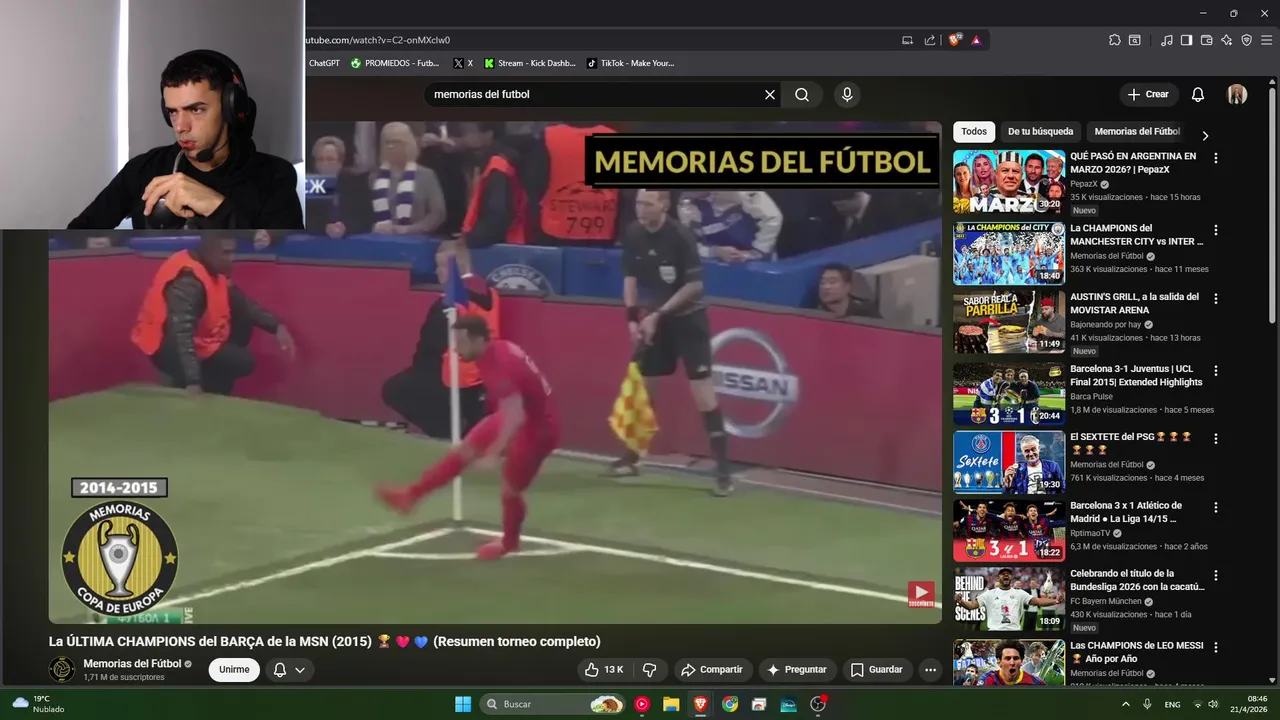
Task: Open options menu for El SEXTETE del PSG video
Action: 1216,438
